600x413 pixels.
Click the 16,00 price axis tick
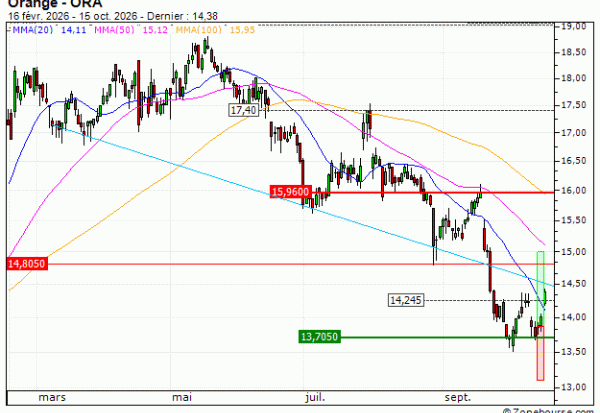click(574, 191)
